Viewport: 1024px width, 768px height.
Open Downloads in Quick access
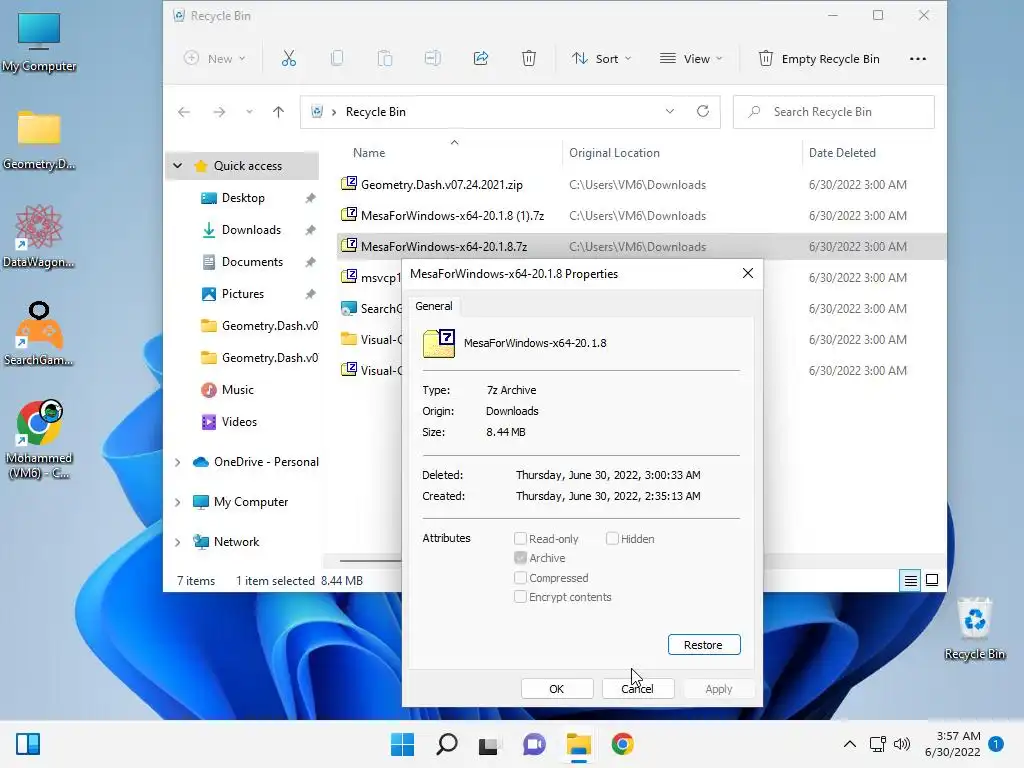click(x=251, y=230)
